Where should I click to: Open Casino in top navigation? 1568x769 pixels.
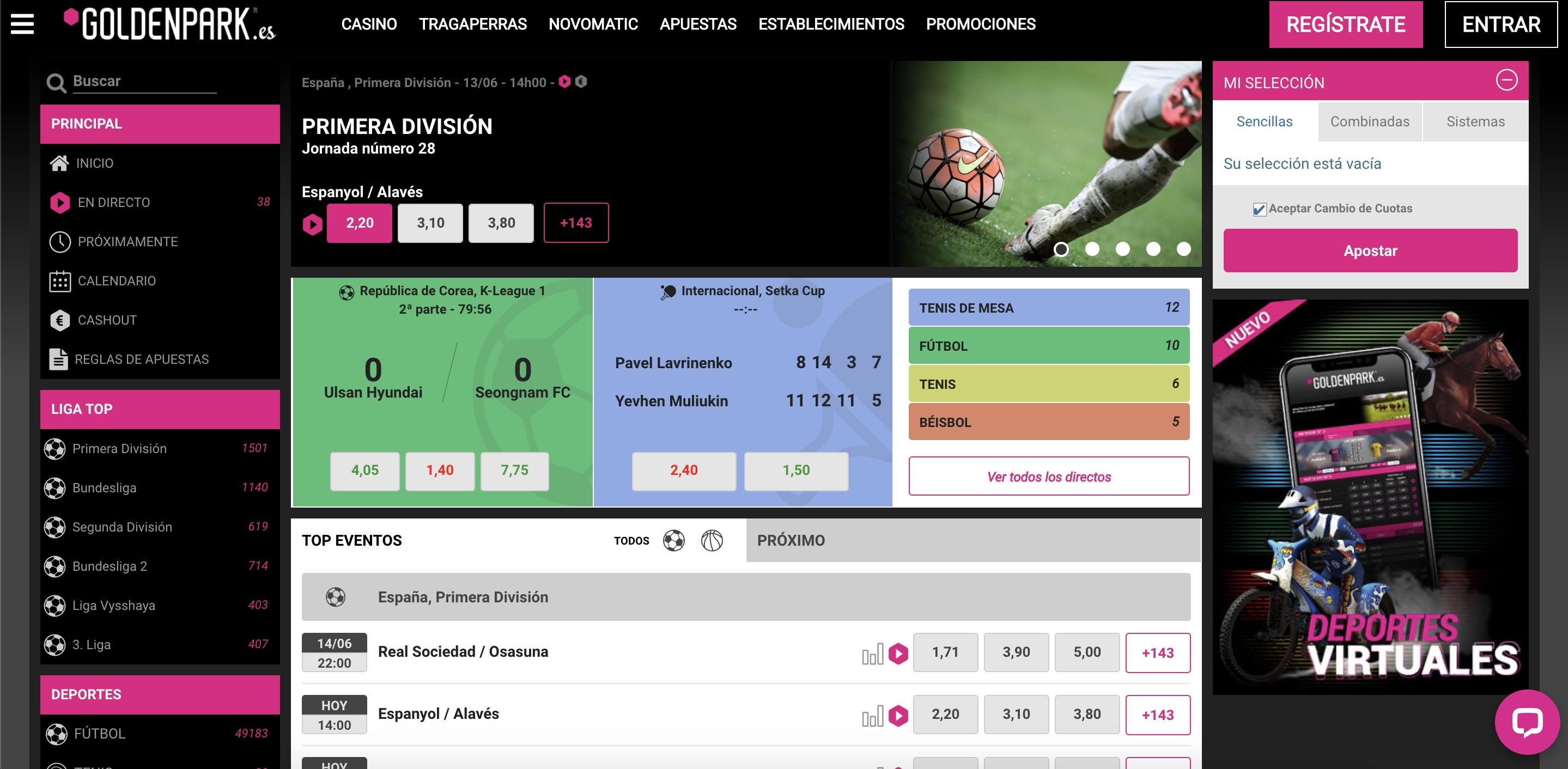[369, 25]
